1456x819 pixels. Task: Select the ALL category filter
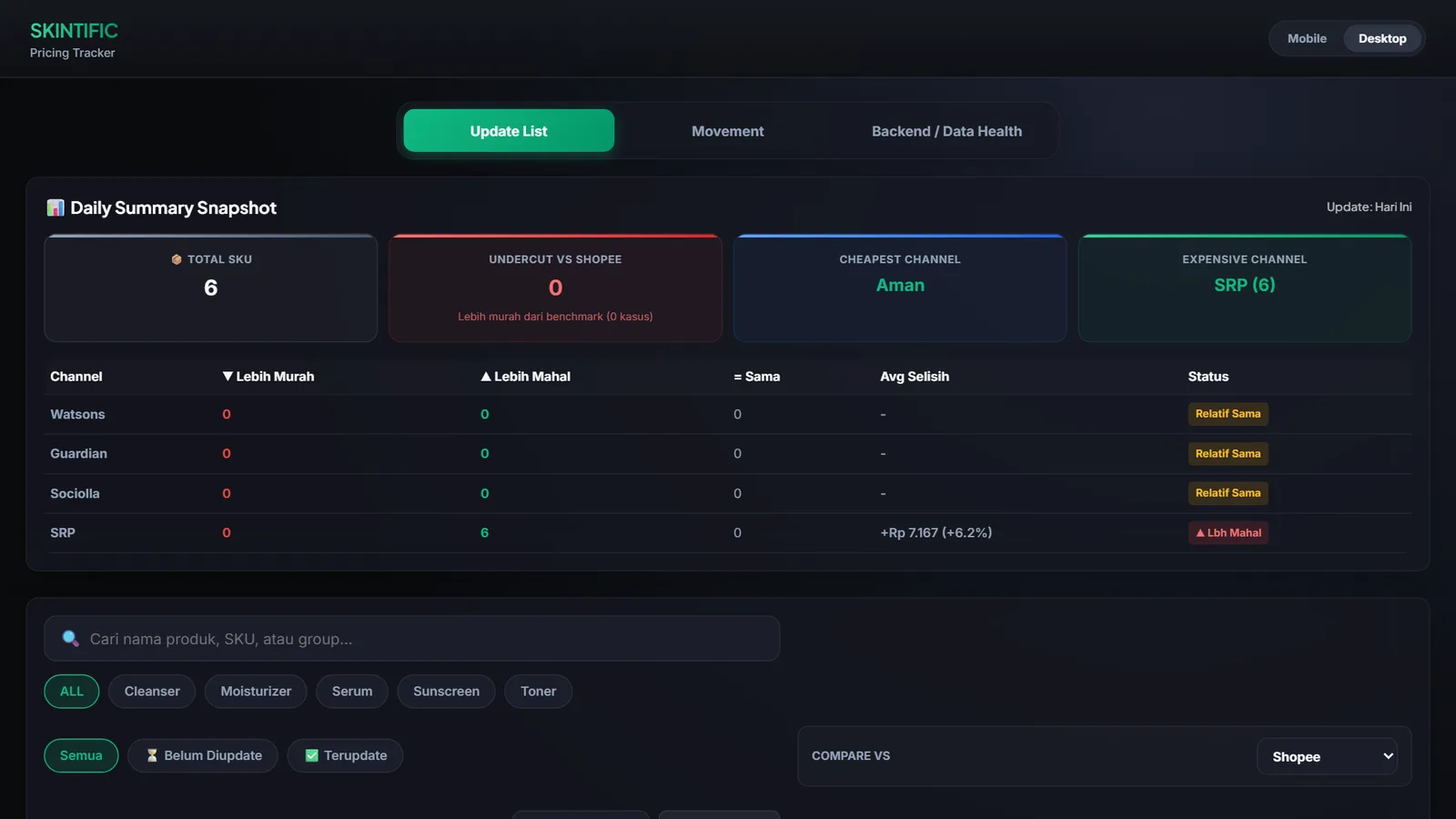(72, 692)
